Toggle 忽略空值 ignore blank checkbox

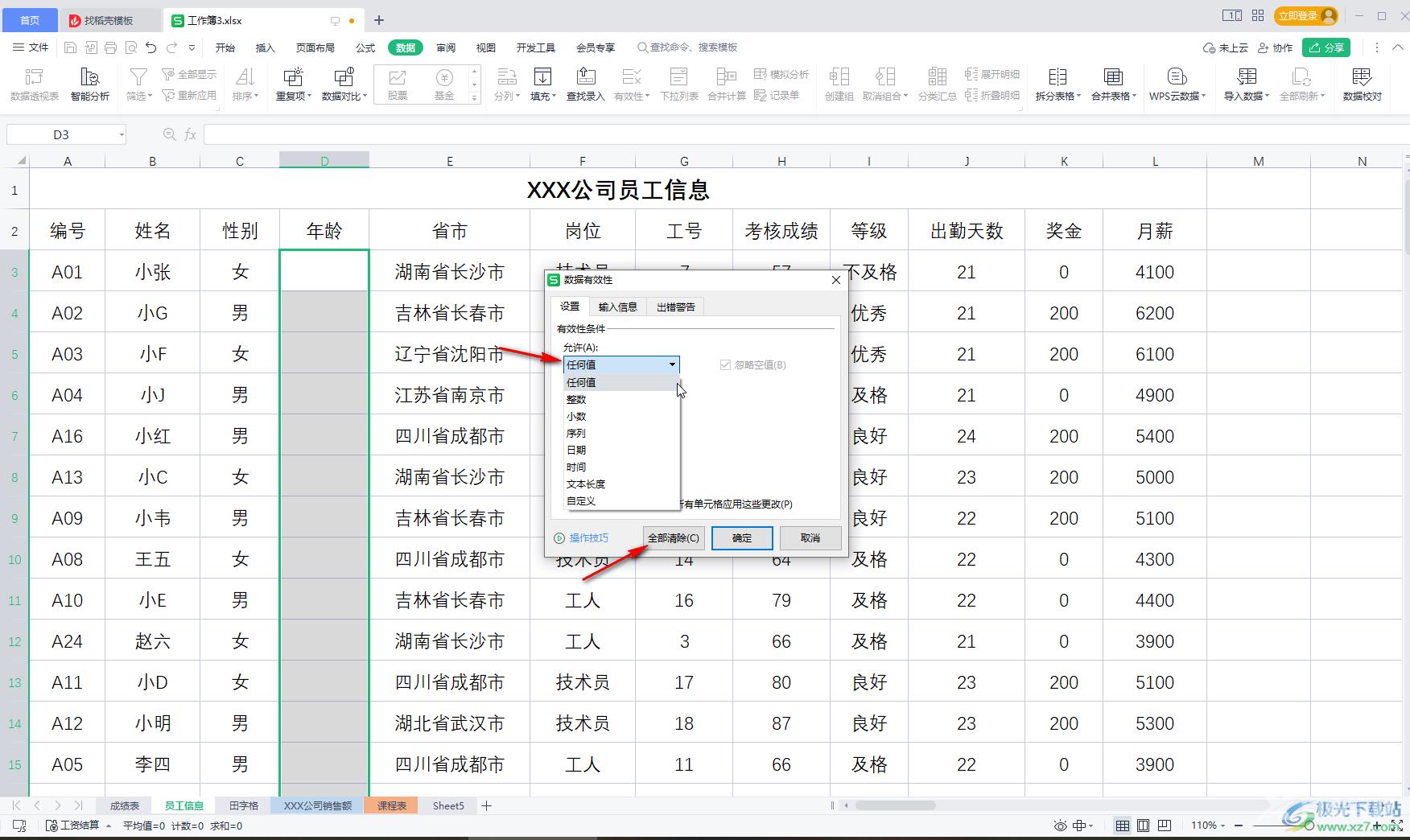click(x=726, y=364)
